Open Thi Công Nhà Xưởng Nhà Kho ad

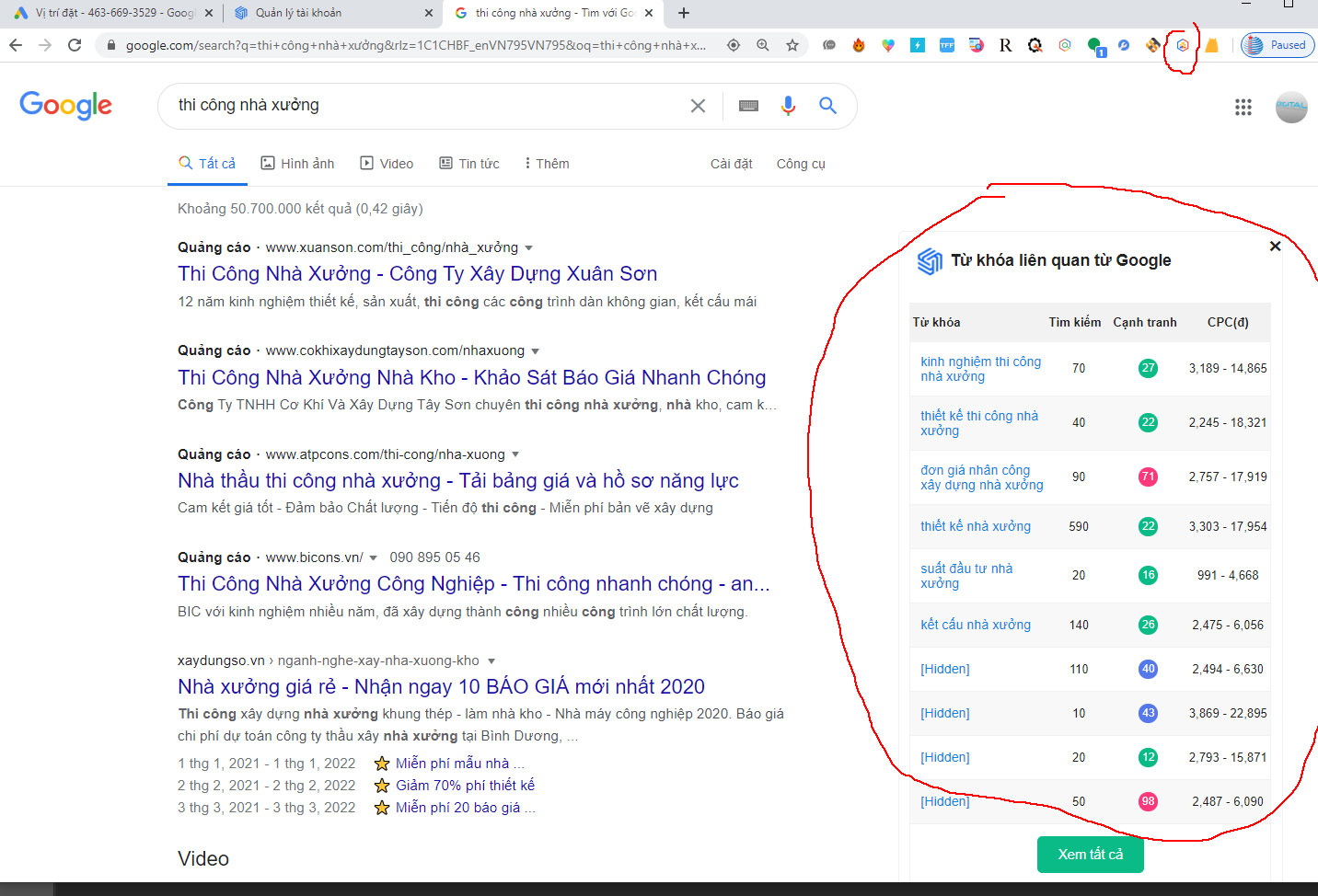point(472,378)
